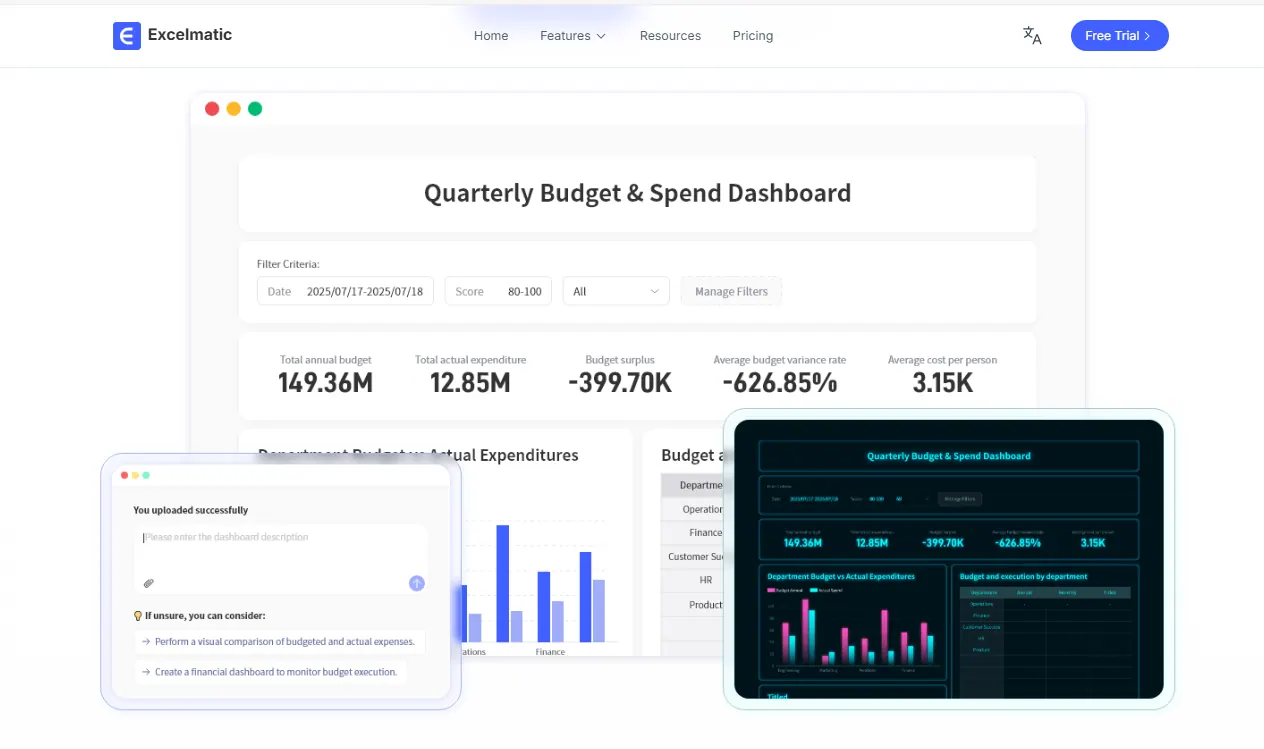Open the Date range filter 2025/07/17-2025/07/18

pyautogui.click(x=345, y=291)
